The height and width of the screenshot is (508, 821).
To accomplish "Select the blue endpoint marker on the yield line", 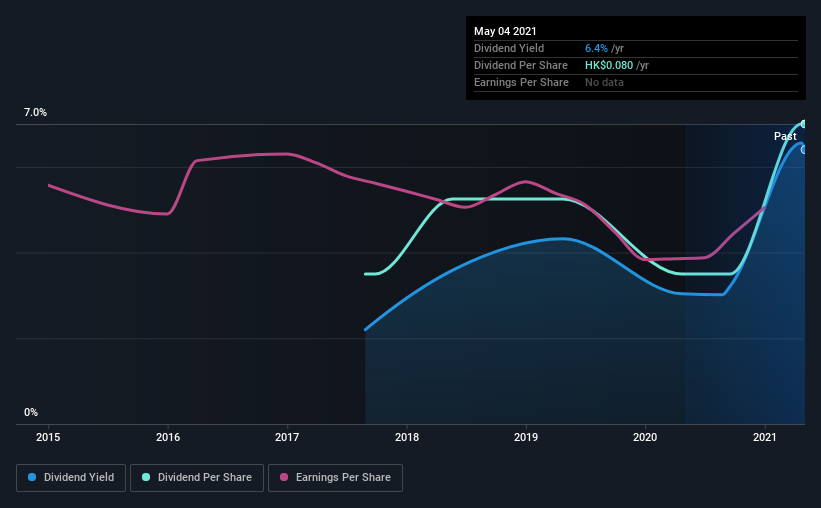I will 803,150.
